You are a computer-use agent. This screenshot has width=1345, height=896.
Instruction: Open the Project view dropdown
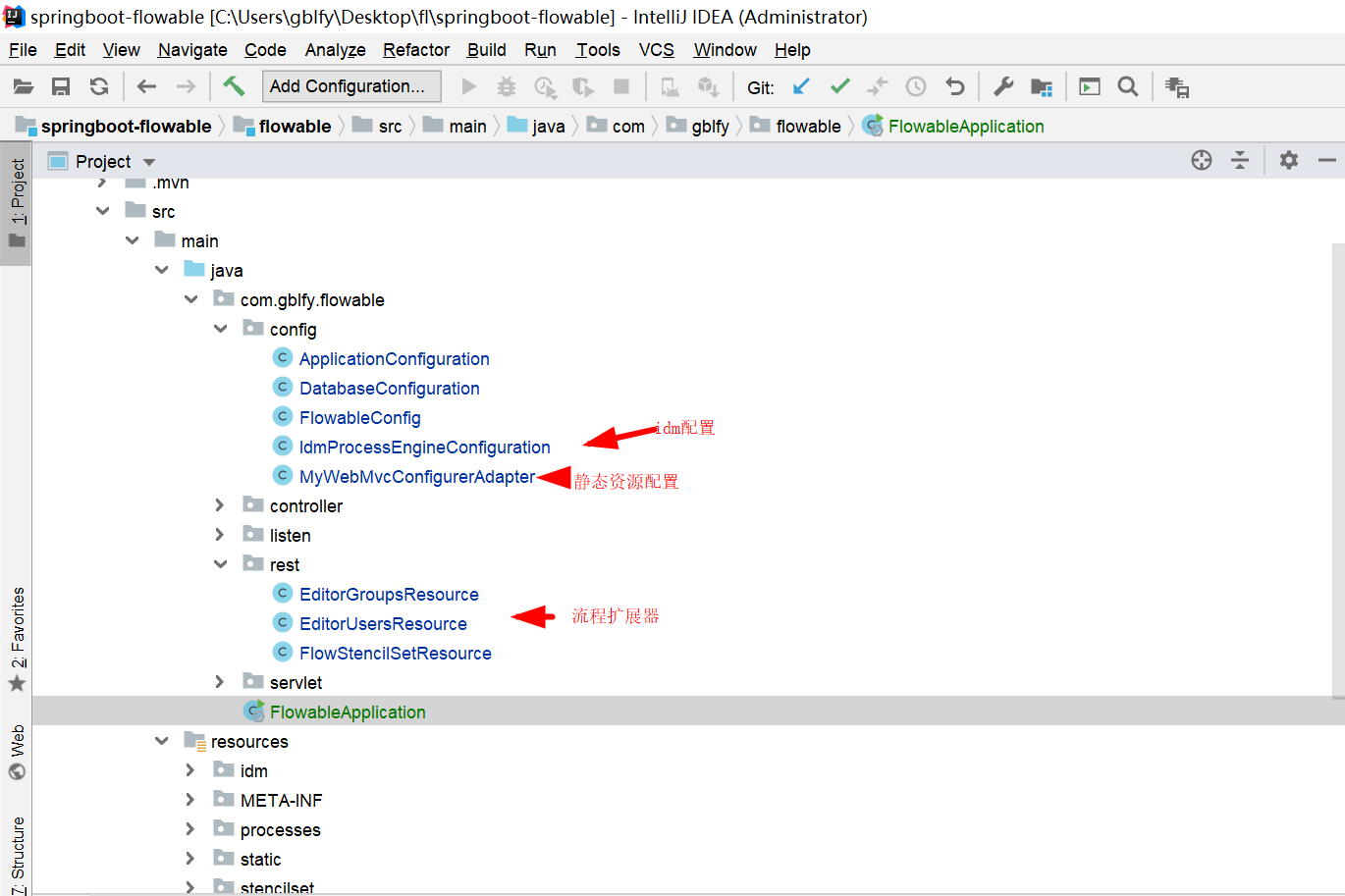(149, 162)
